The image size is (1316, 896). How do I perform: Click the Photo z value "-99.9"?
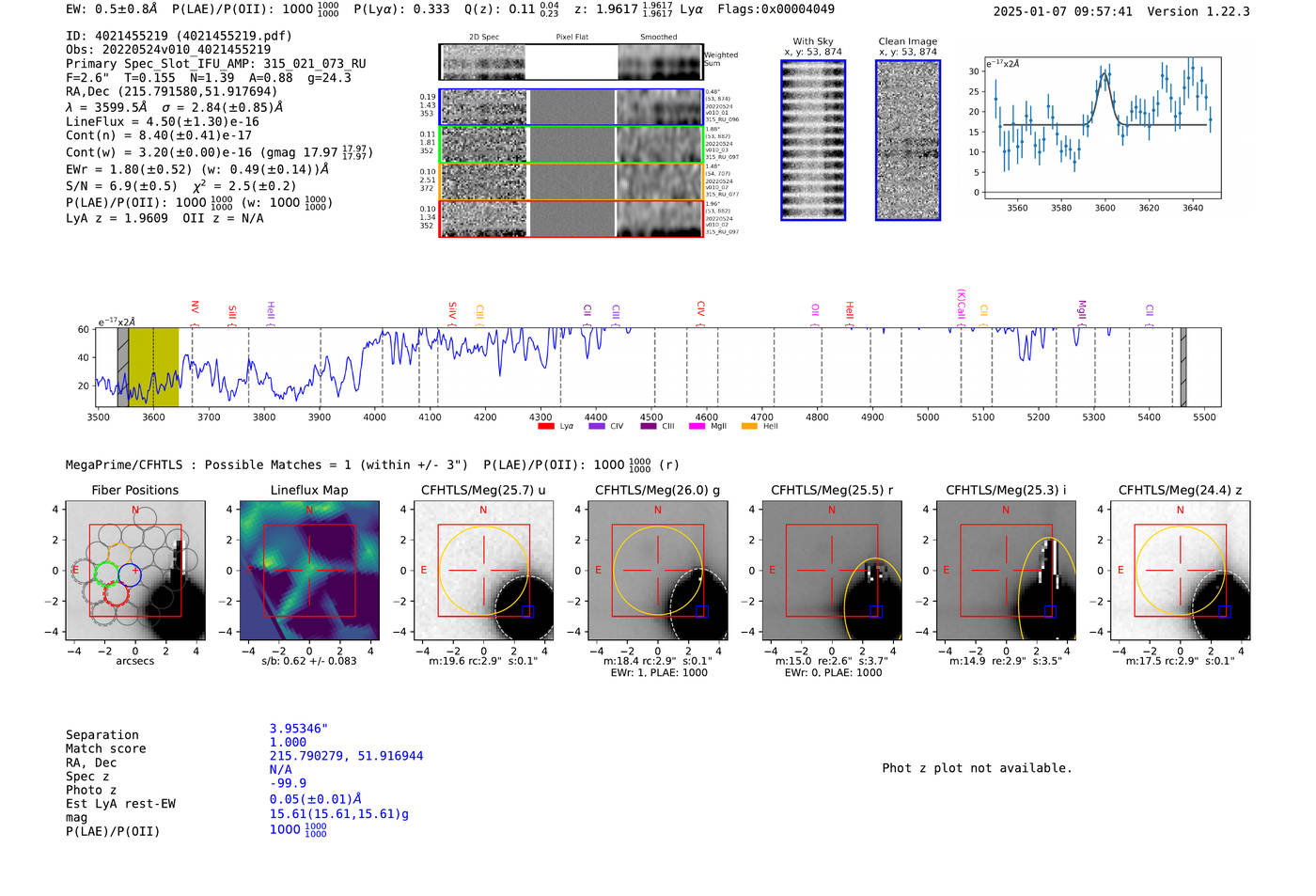pyautogui.click(x=288, y=783)
